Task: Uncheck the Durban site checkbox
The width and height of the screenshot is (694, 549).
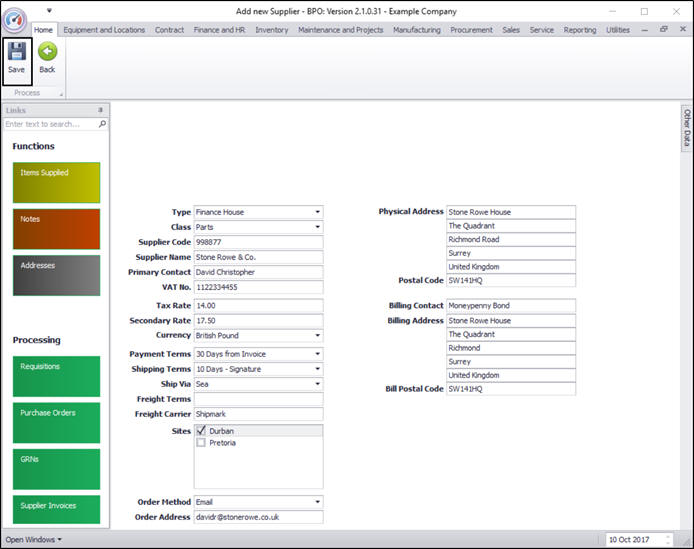Action: pyautogui.click(x=202, y=430)
